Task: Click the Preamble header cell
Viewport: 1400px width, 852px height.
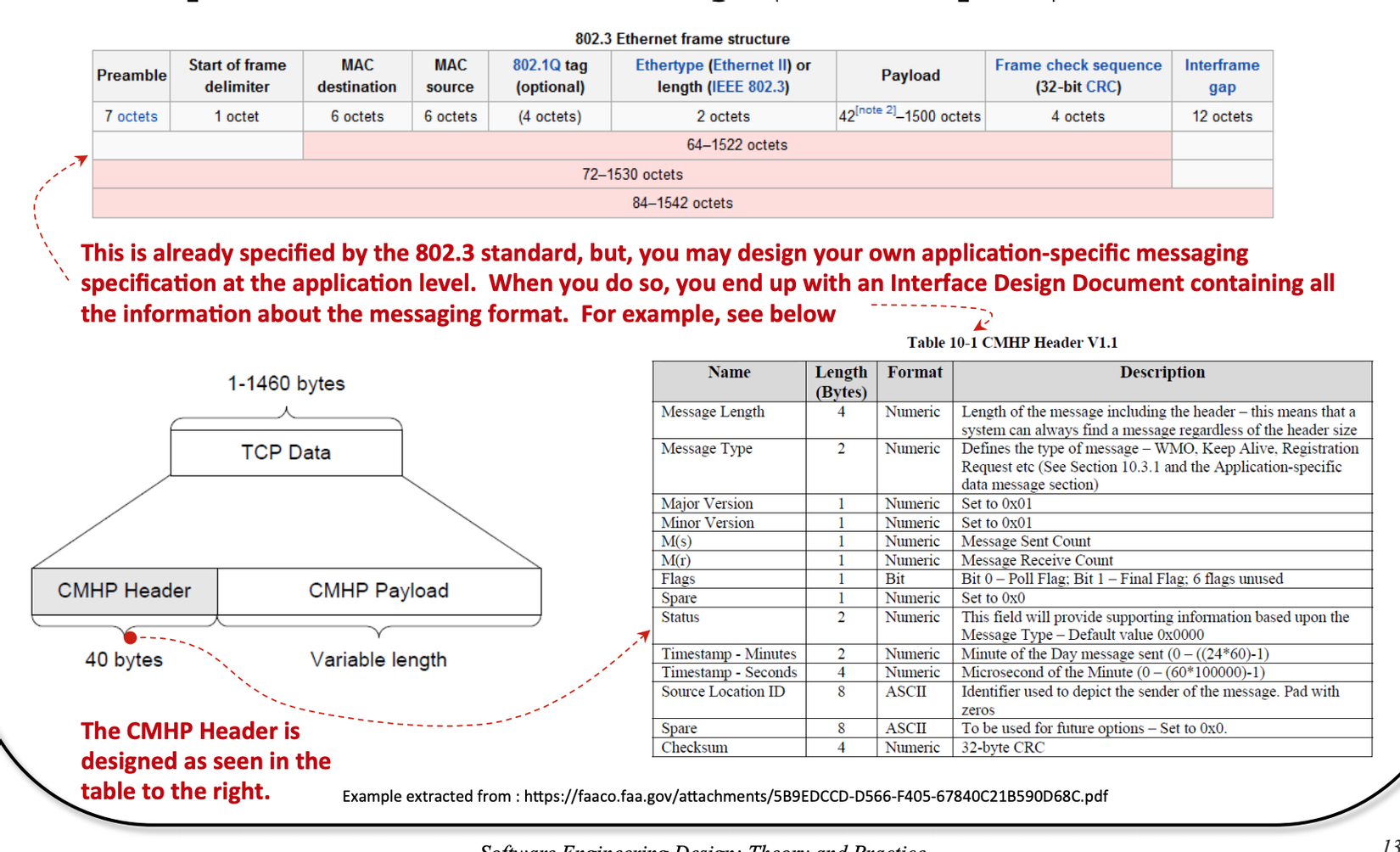Action: 132,76
